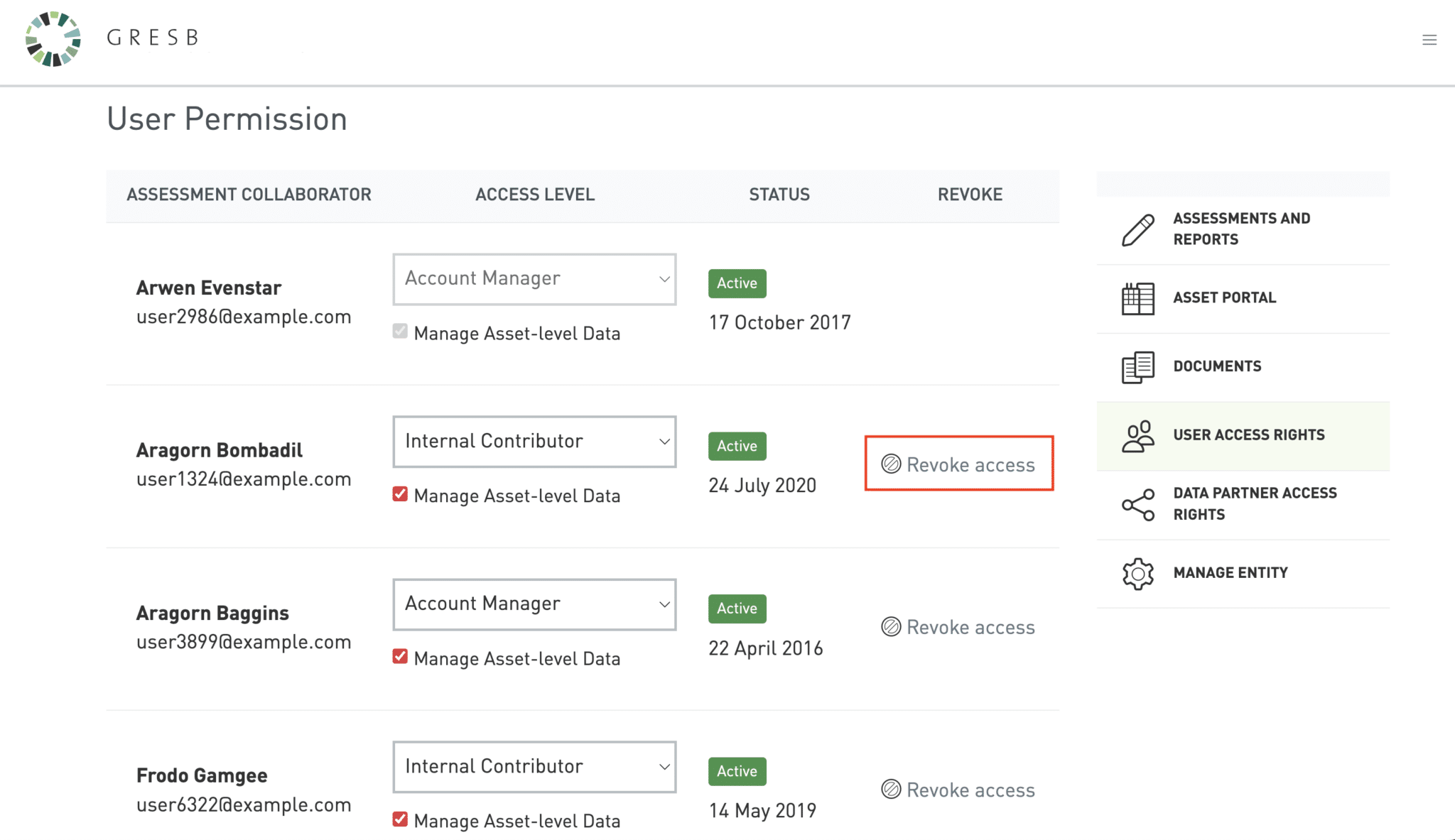The height and width of the screenshot is (840, 1455).
Task: Click Arwen Evenstar's disabled Account Manager dropdown
Action: [x=534, y=279]
